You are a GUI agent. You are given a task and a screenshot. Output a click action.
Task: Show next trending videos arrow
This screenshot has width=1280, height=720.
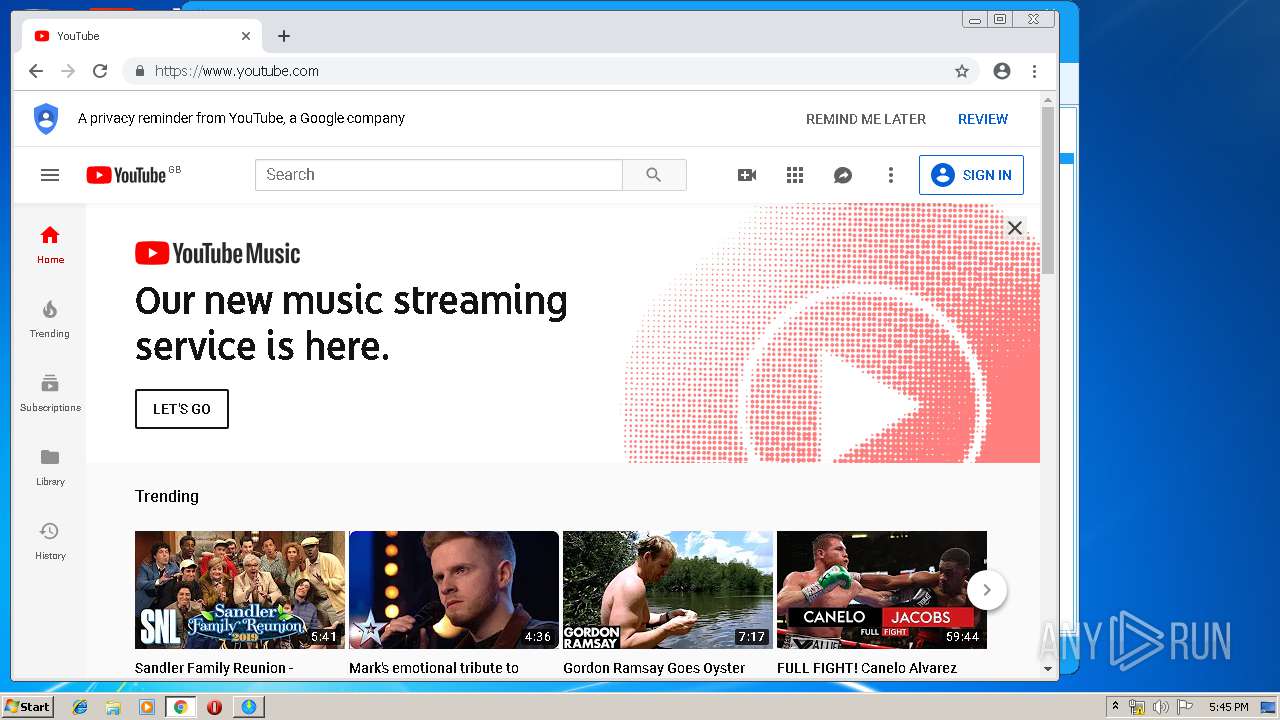(987, 590)
